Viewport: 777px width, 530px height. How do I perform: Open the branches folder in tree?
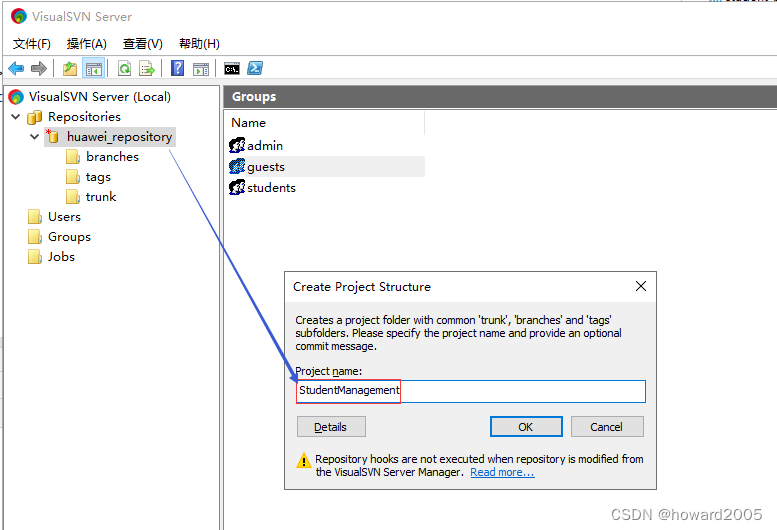pos(112,157)
